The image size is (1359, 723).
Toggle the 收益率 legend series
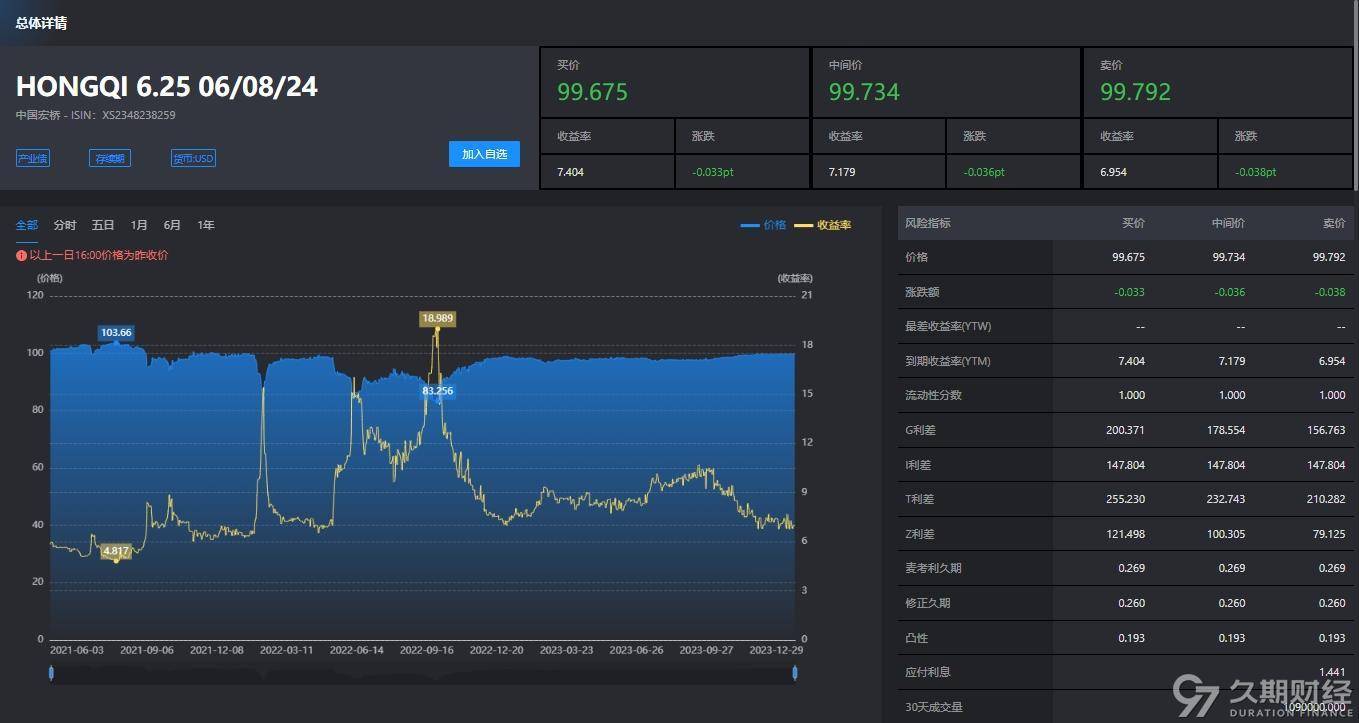(x=823, y=225)
